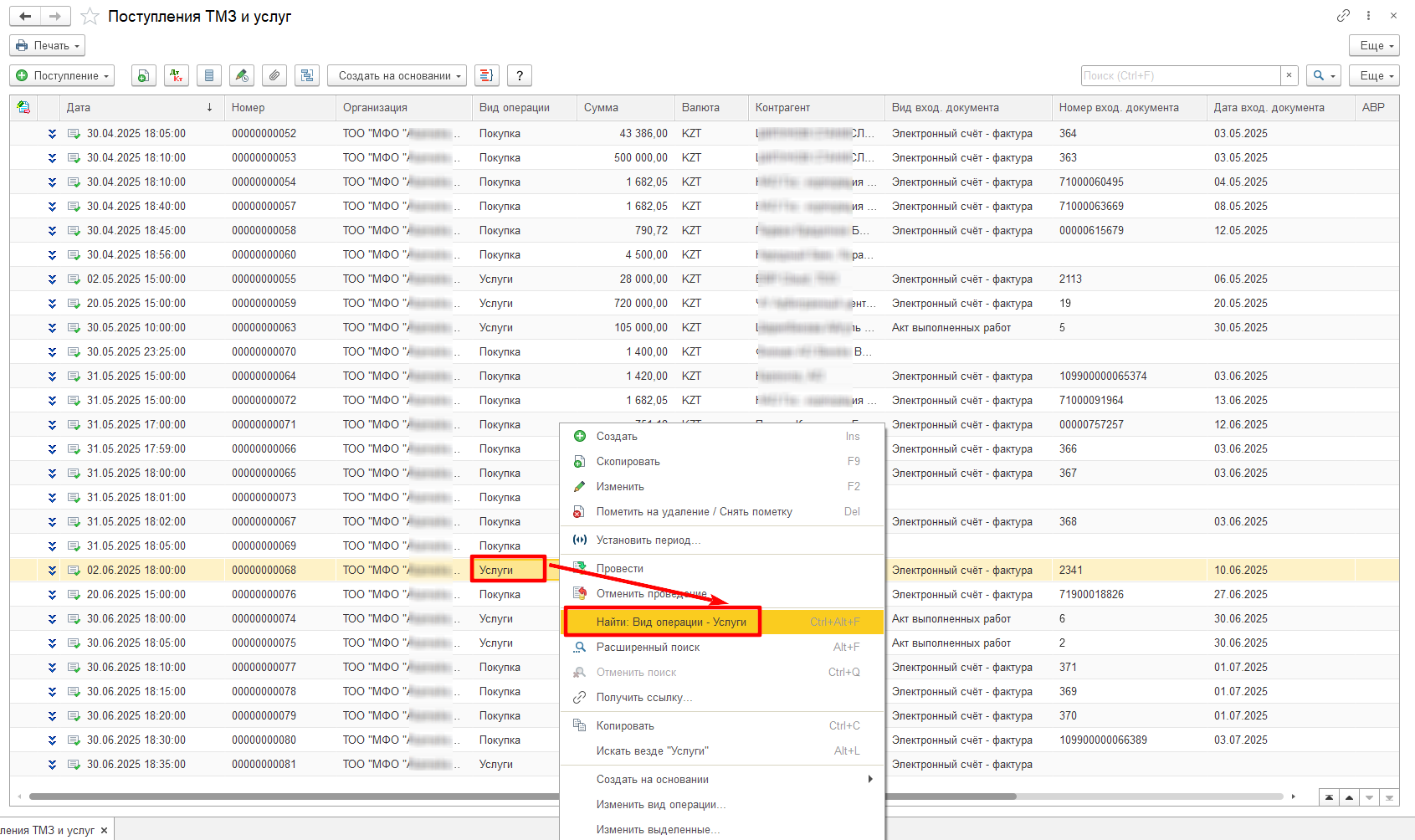This screenshot has height=840, width=1415.
Task: Click the Дата вход. документа column header
Action: [1280, 107]
